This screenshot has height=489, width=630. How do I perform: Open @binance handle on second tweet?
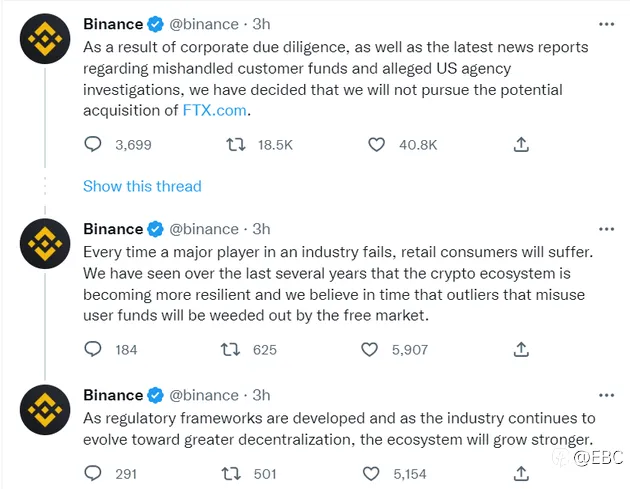coord(204,229)
